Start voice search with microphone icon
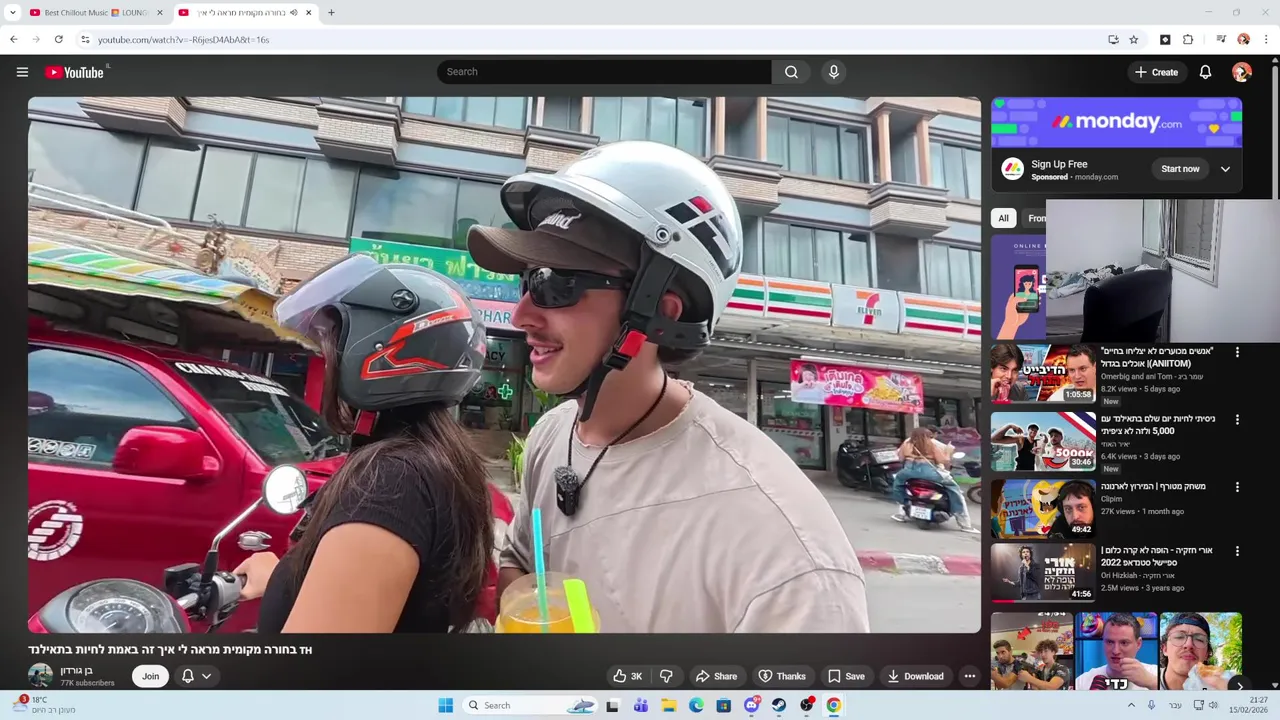This screenshot has width=1280, height=720. (x=833, y=72)
